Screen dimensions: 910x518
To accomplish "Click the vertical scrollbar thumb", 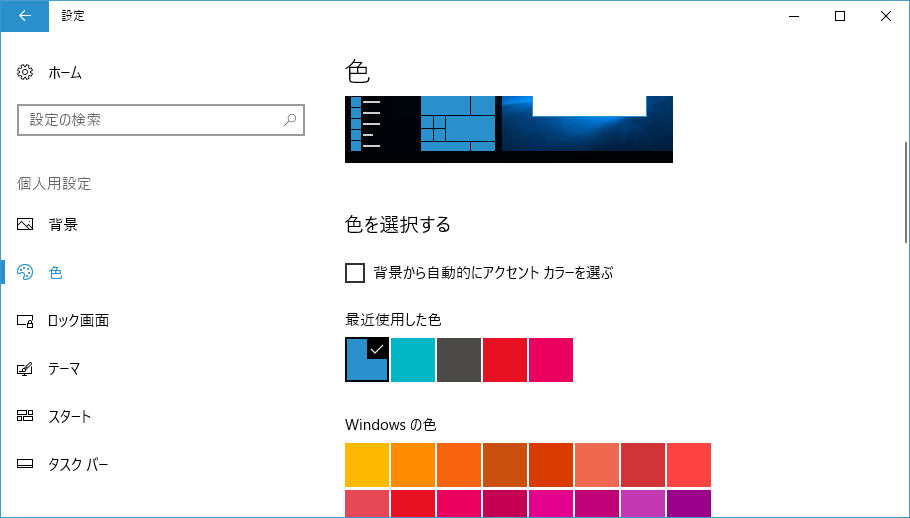I will click(907, 191).
